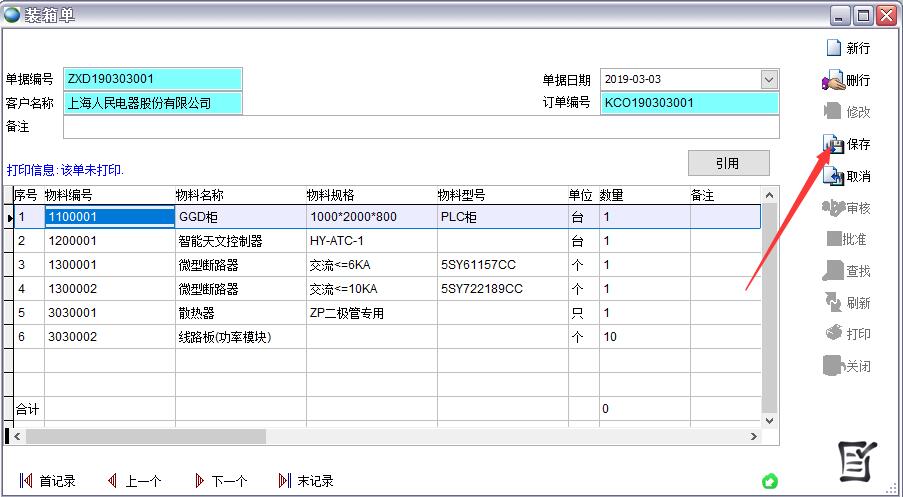This screenshot has width=903, height=497.
Task: Click the 客户名称 customer name field
Action: (152, 103)
